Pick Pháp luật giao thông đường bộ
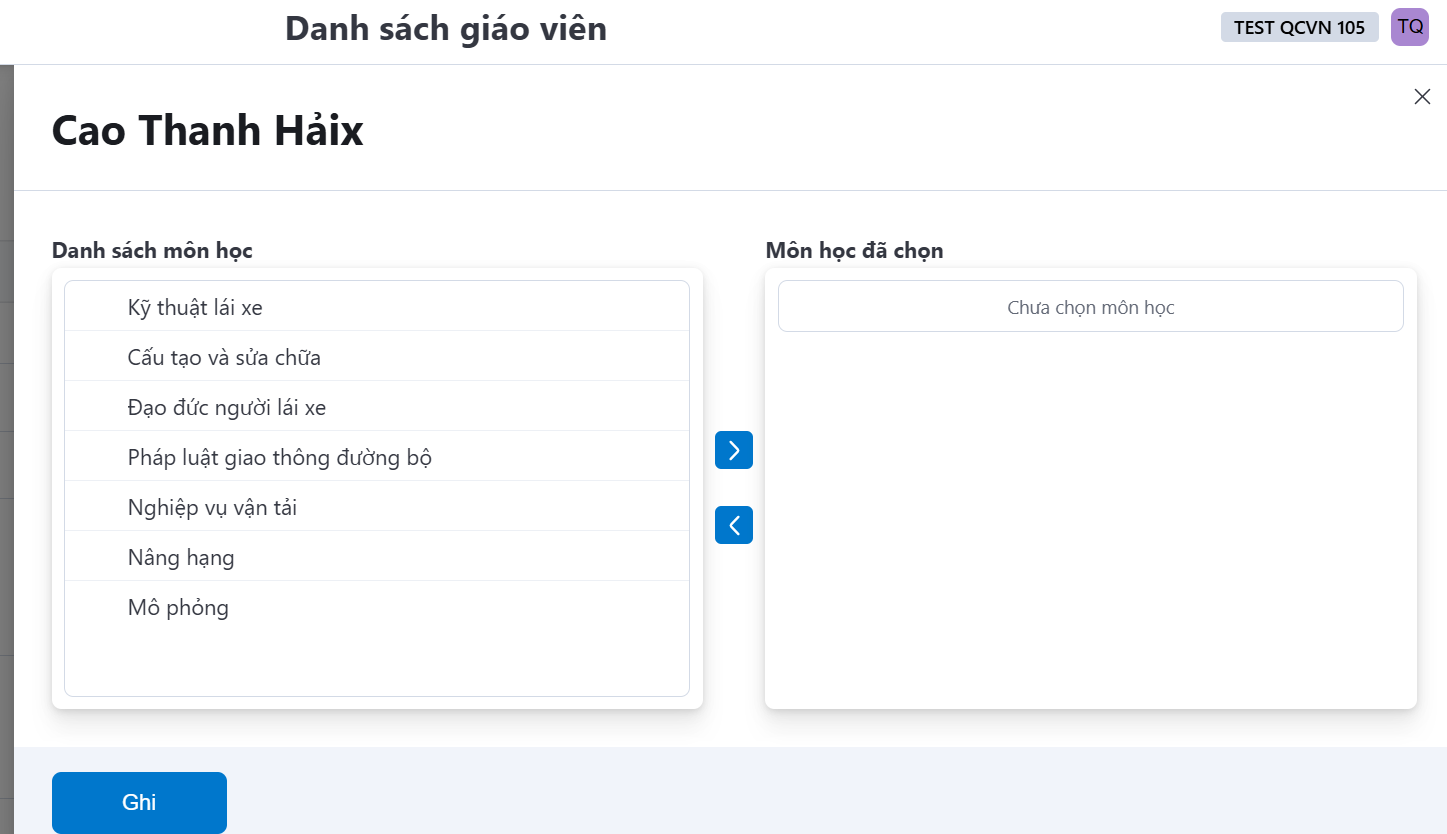1447x834 pixels. point(377,457)
